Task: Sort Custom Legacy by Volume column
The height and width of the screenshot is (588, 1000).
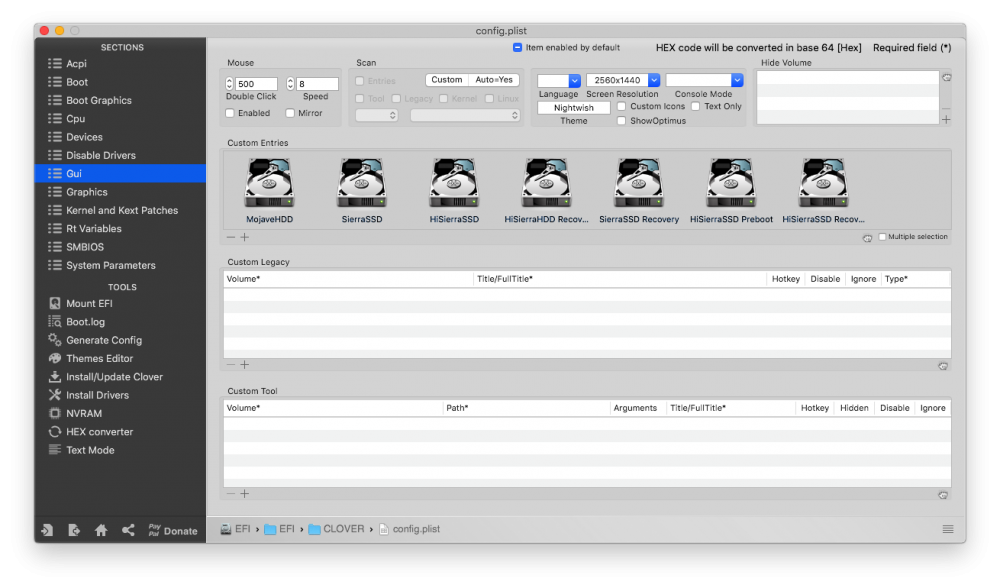Action: tap(348, 279)
